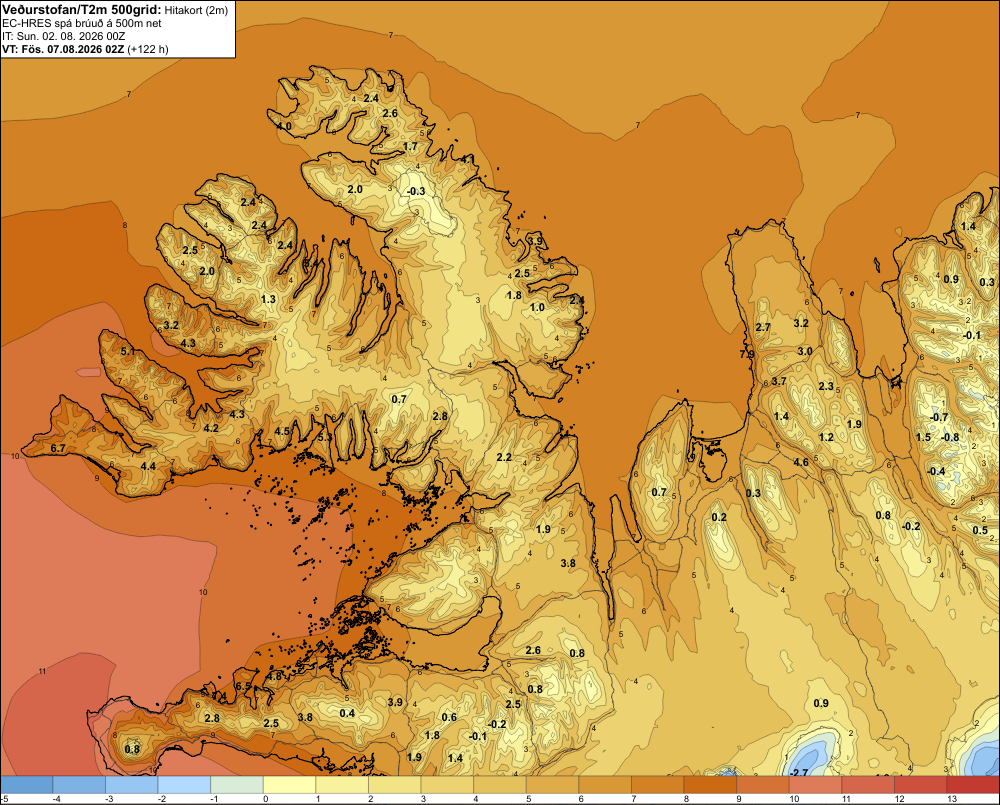Click the 4.6 temperature label in the north
This screenshot has width=1000, height=805.
tap(801, 462)
